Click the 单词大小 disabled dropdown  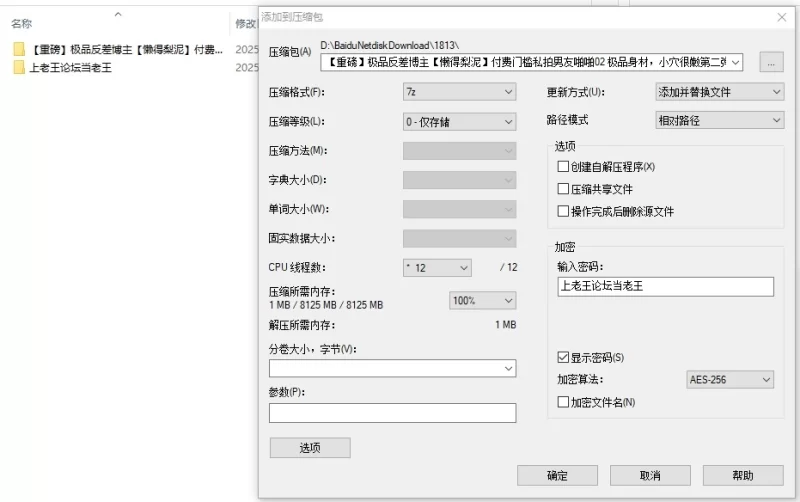click(x=459, y=209)
